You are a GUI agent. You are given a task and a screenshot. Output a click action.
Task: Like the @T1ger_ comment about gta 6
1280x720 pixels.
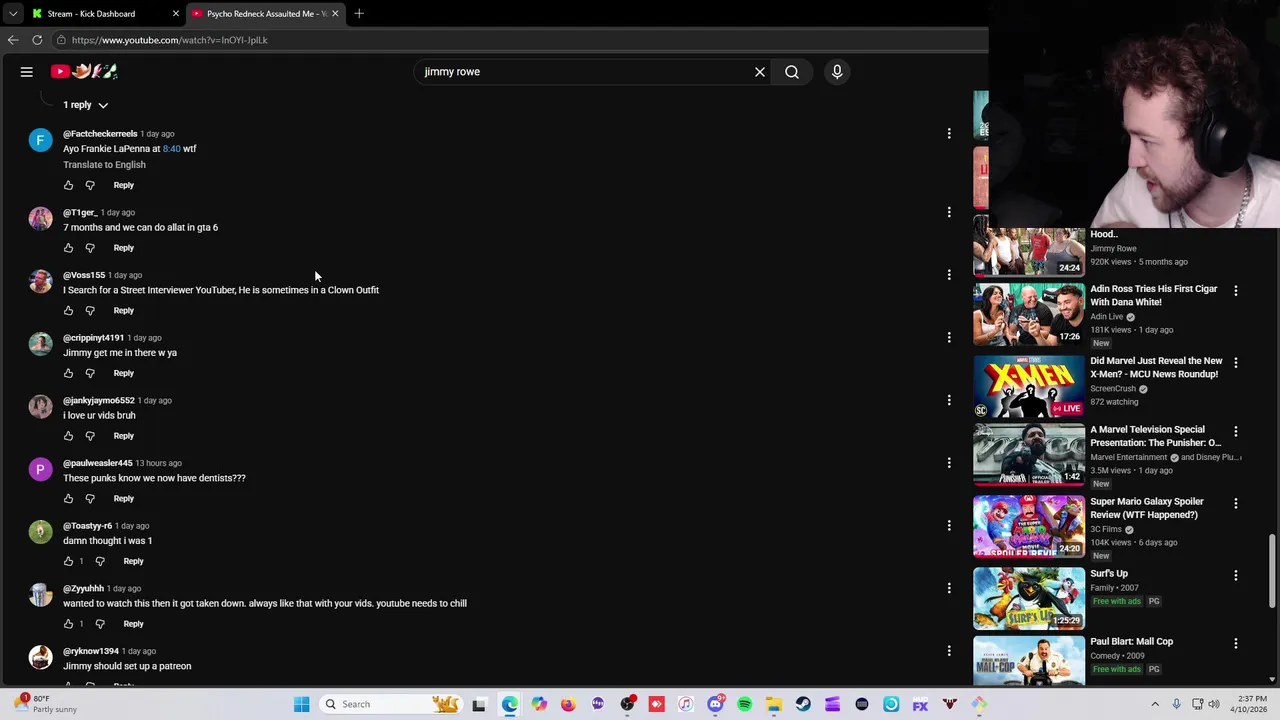point(68,248)
